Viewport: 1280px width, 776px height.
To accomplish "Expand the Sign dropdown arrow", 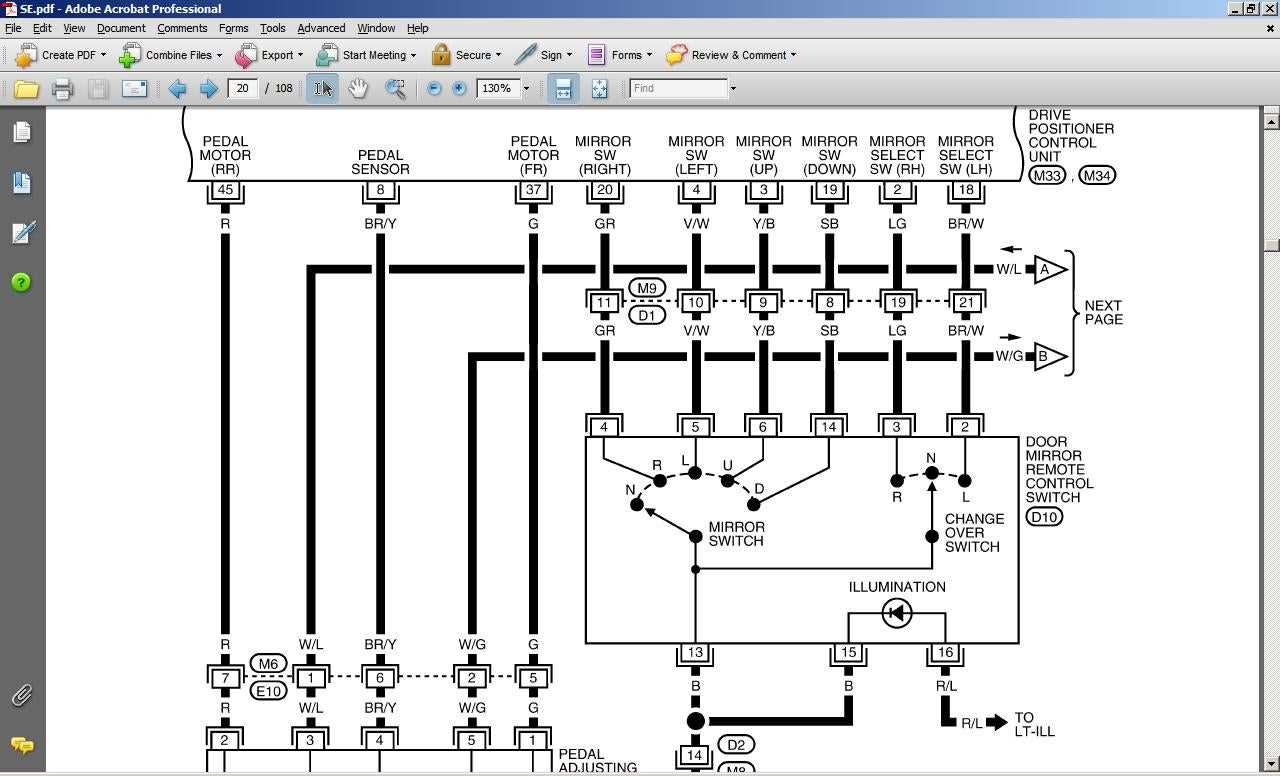I will 569,55.
